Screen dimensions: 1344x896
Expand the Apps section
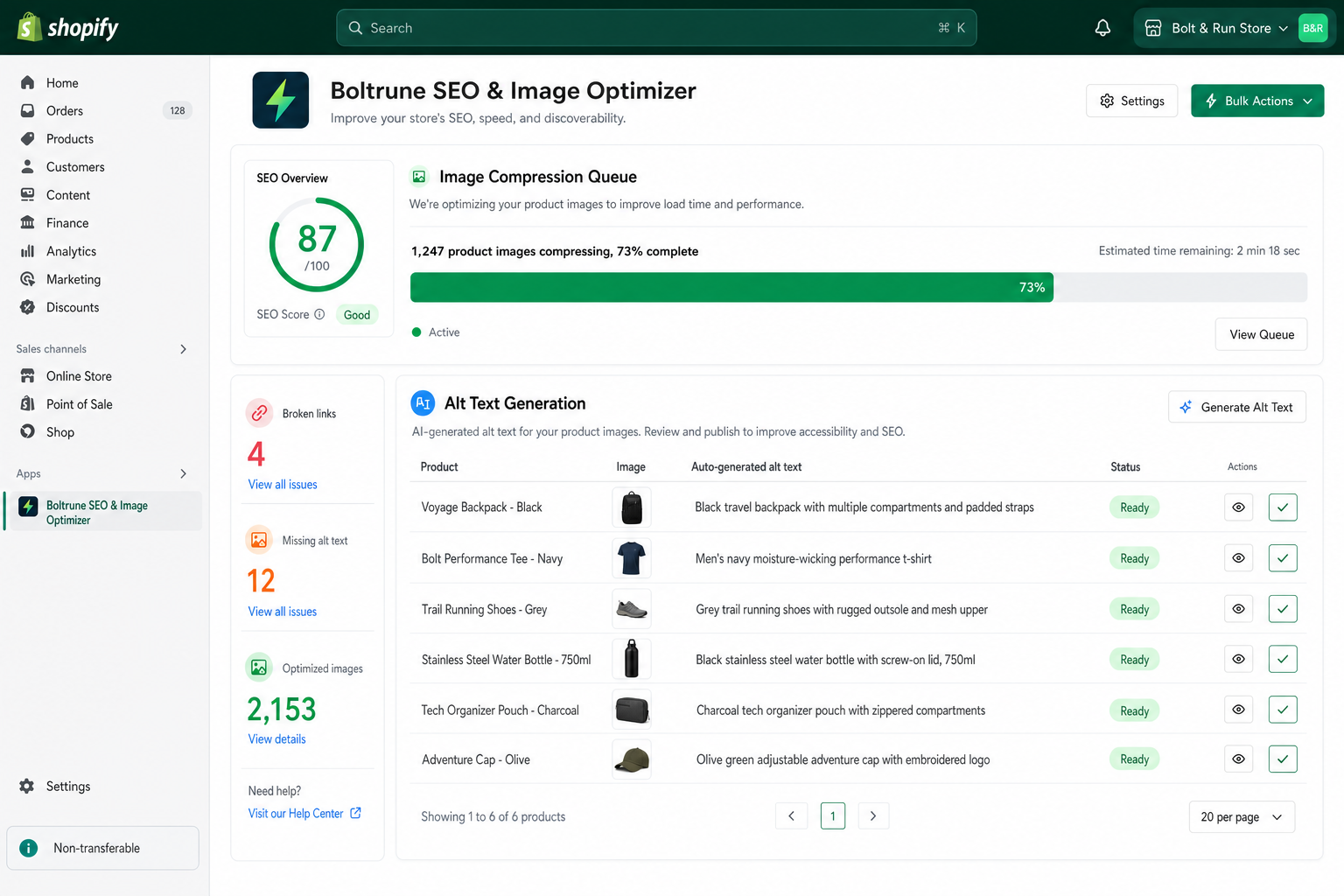[x=183, y=473]
